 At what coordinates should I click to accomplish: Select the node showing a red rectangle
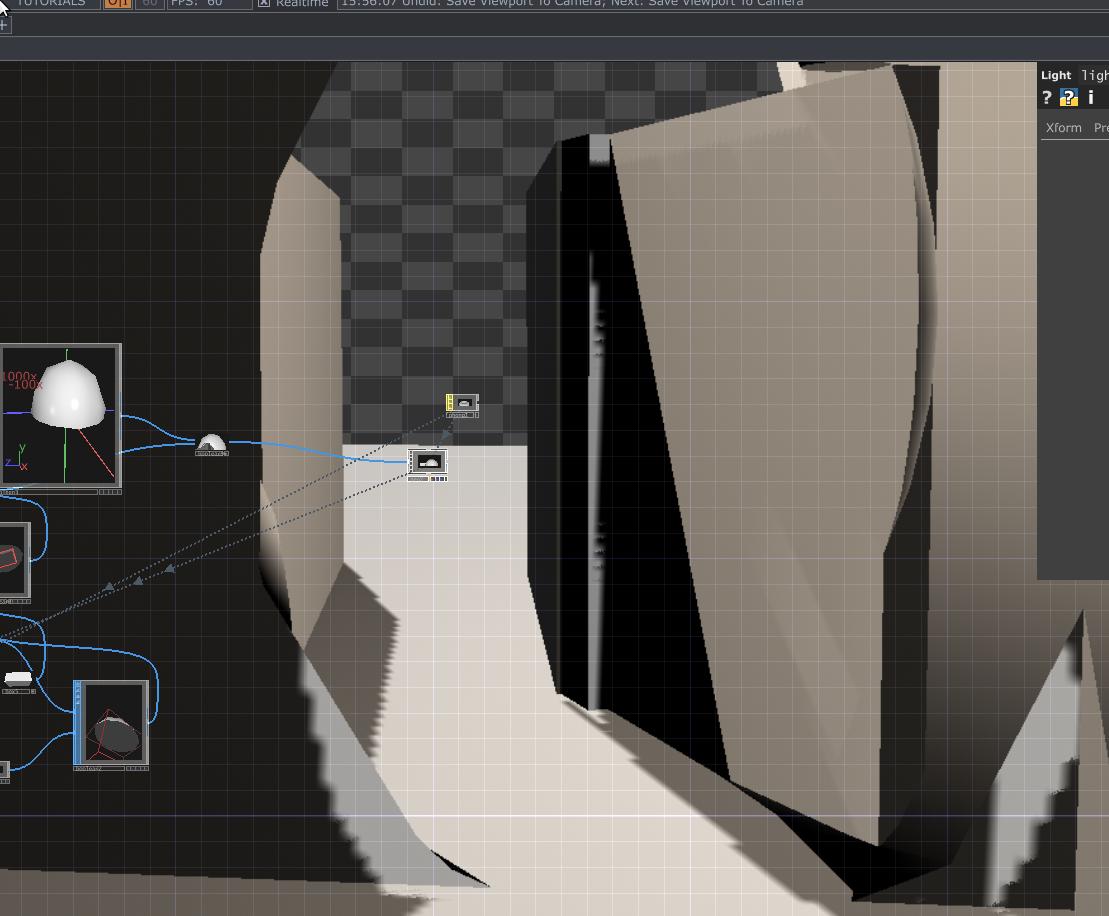14,562
